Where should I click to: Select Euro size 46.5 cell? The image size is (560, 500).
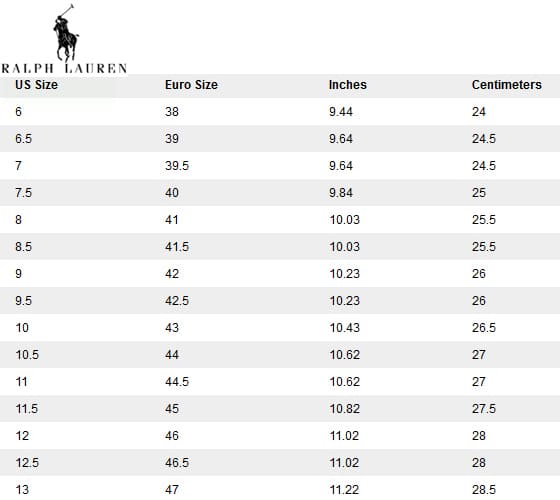177,463
